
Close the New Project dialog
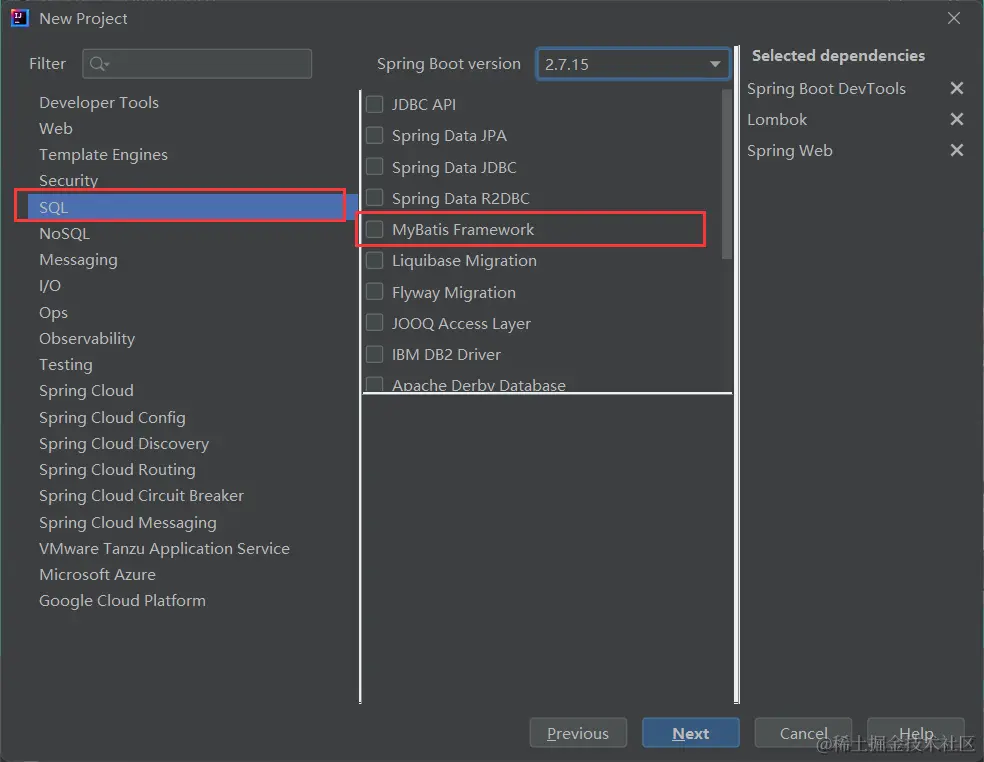coord(955,18)
